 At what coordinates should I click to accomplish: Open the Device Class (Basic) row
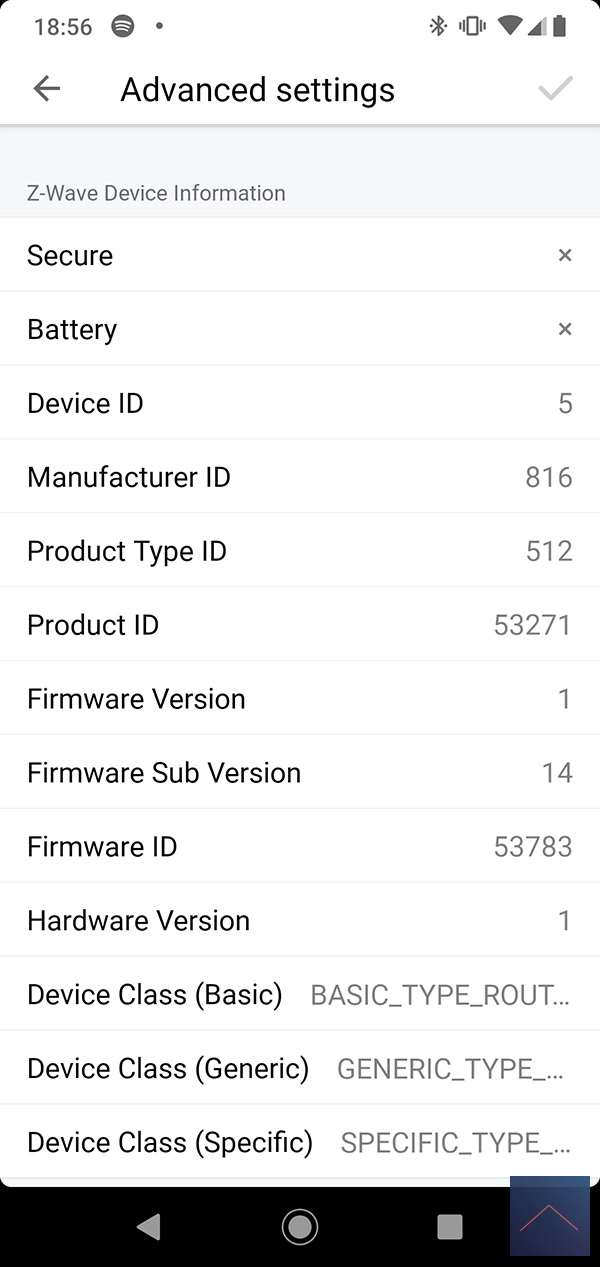point(300,994)
